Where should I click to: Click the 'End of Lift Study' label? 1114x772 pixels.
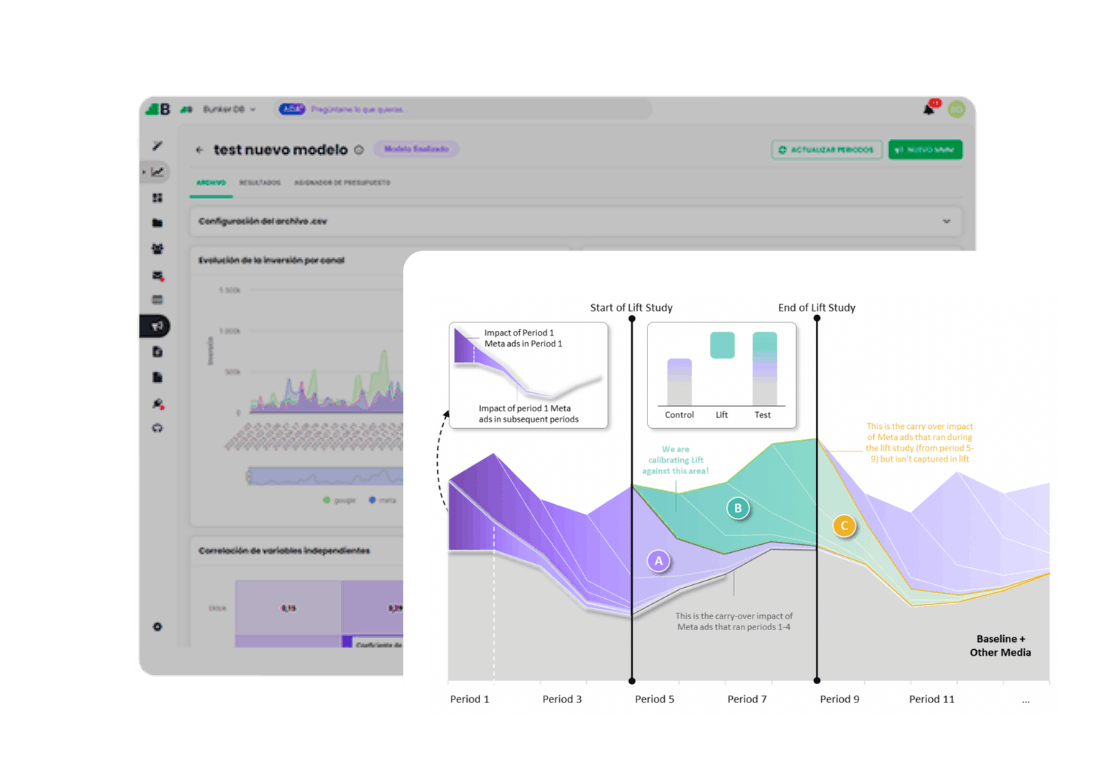point(816,308)
